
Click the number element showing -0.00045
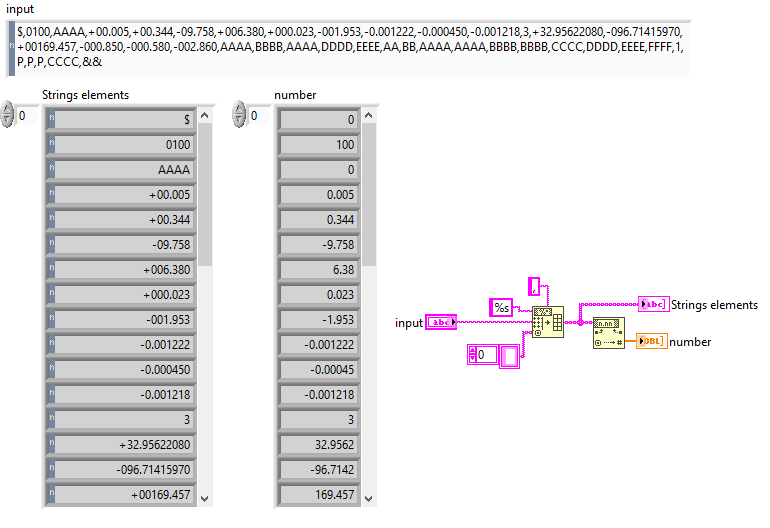tap(319, 370)
